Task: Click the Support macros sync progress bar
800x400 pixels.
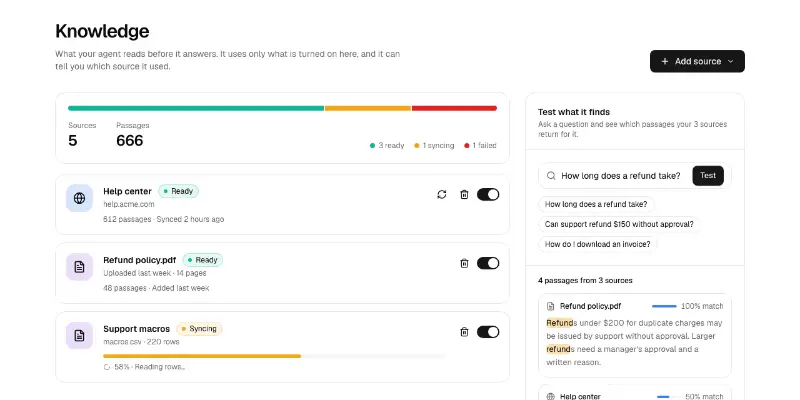Action: [274, 356]
